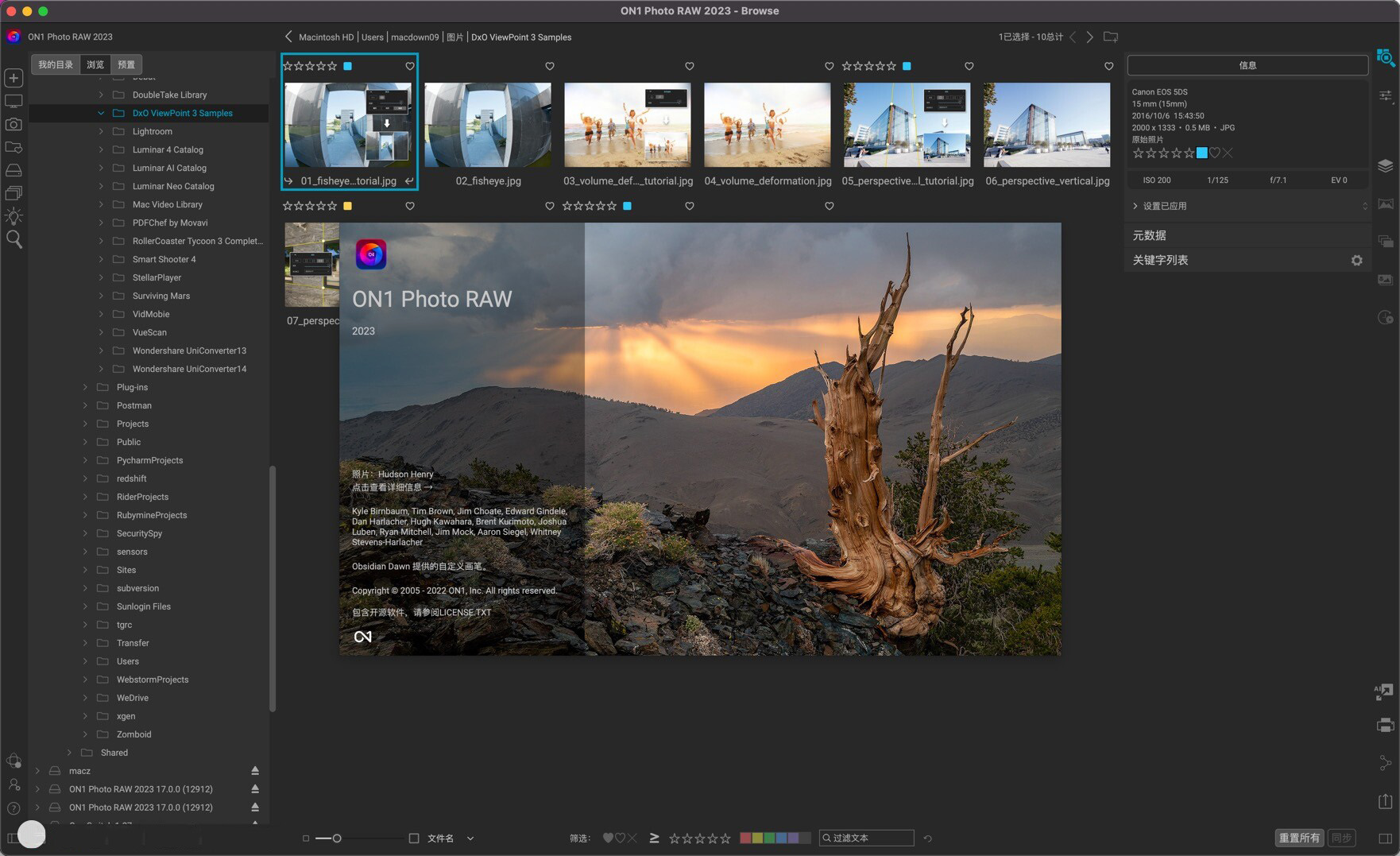Click the Share nodes icon on right sidebar
This screenshot has height=856, width=1400.
pos(1385,763)
